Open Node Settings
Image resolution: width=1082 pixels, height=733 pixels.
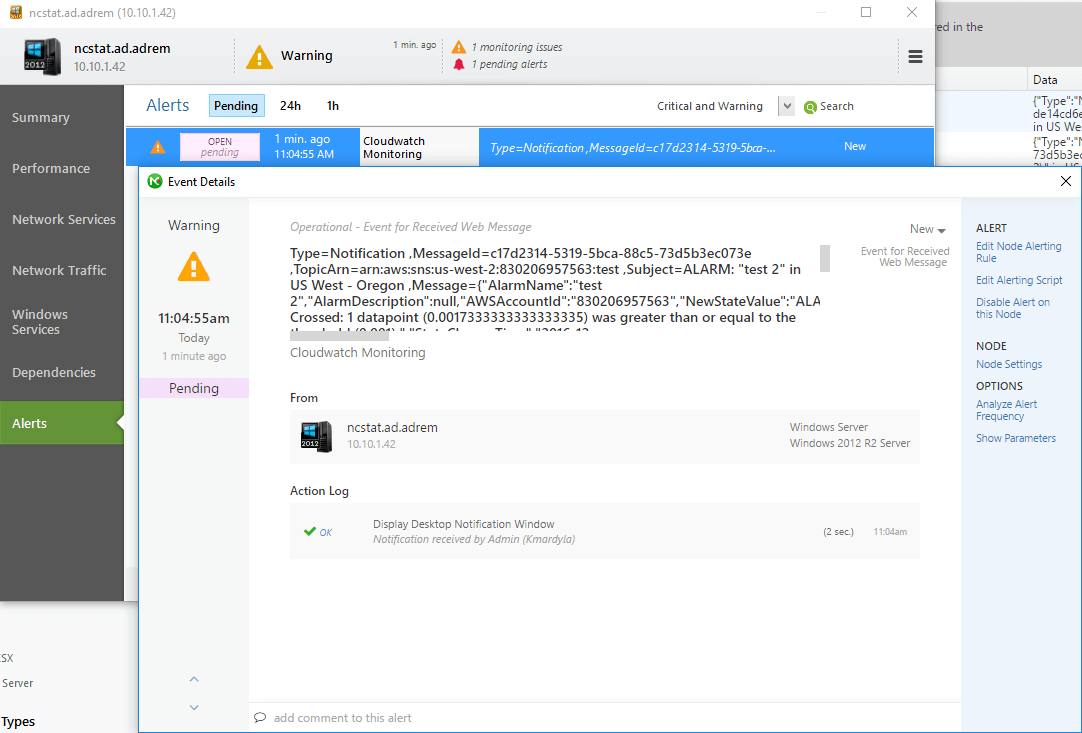1008,363
